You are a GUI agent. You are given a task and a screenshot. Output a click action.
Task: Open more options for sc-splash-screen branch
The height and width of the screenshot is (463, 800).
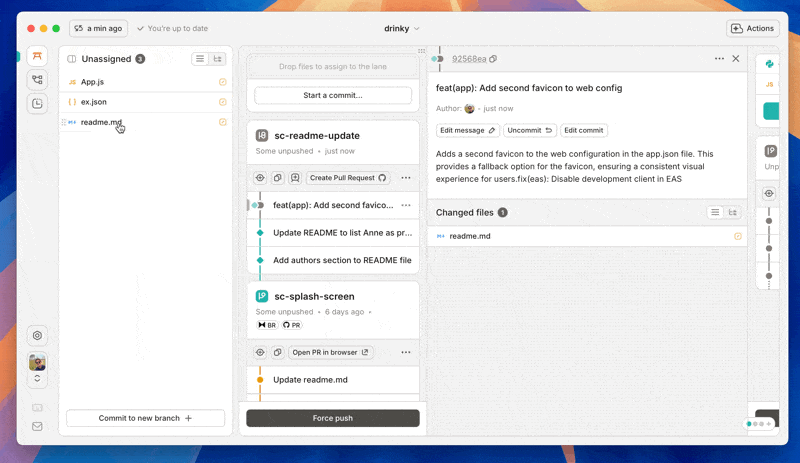(406, 352)
